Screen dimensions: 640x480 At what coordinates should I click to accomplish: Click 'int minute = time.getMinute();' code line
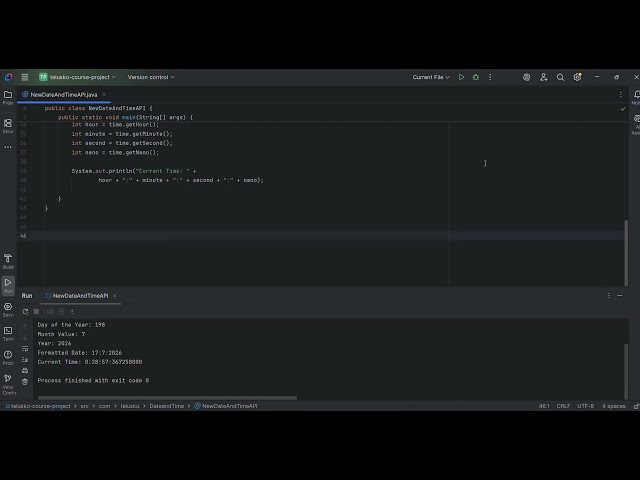pos(122,134)
